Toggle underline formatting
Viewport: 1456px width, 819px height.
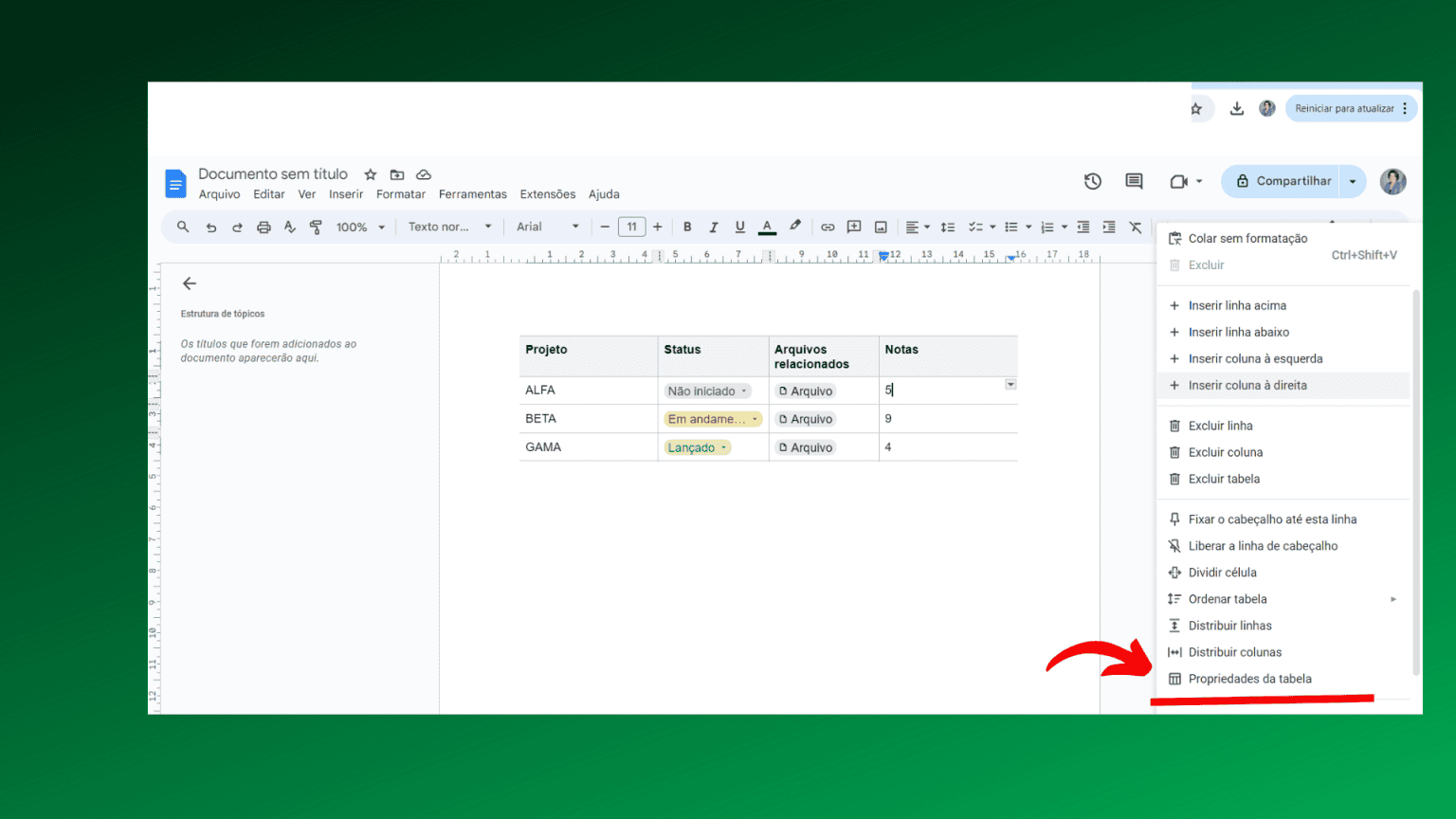[x=739, y=227]
